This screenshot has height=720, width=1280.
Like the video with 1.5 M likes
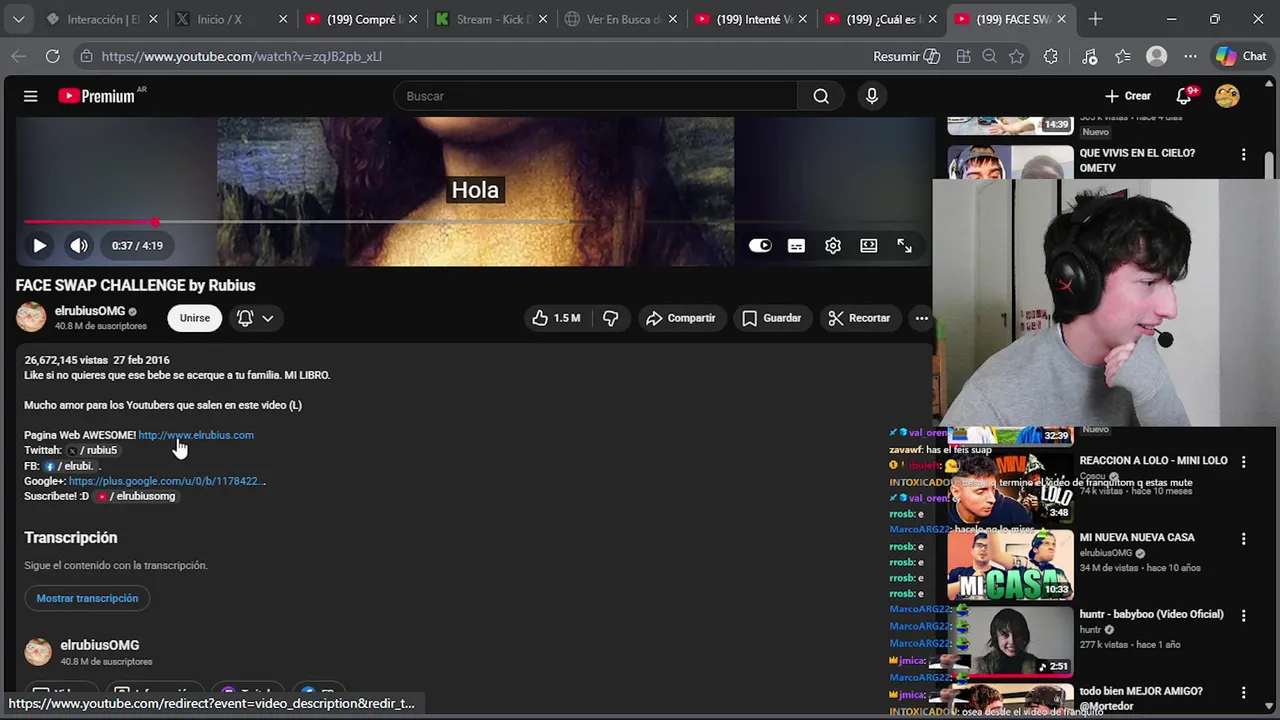tap(556, 318)
